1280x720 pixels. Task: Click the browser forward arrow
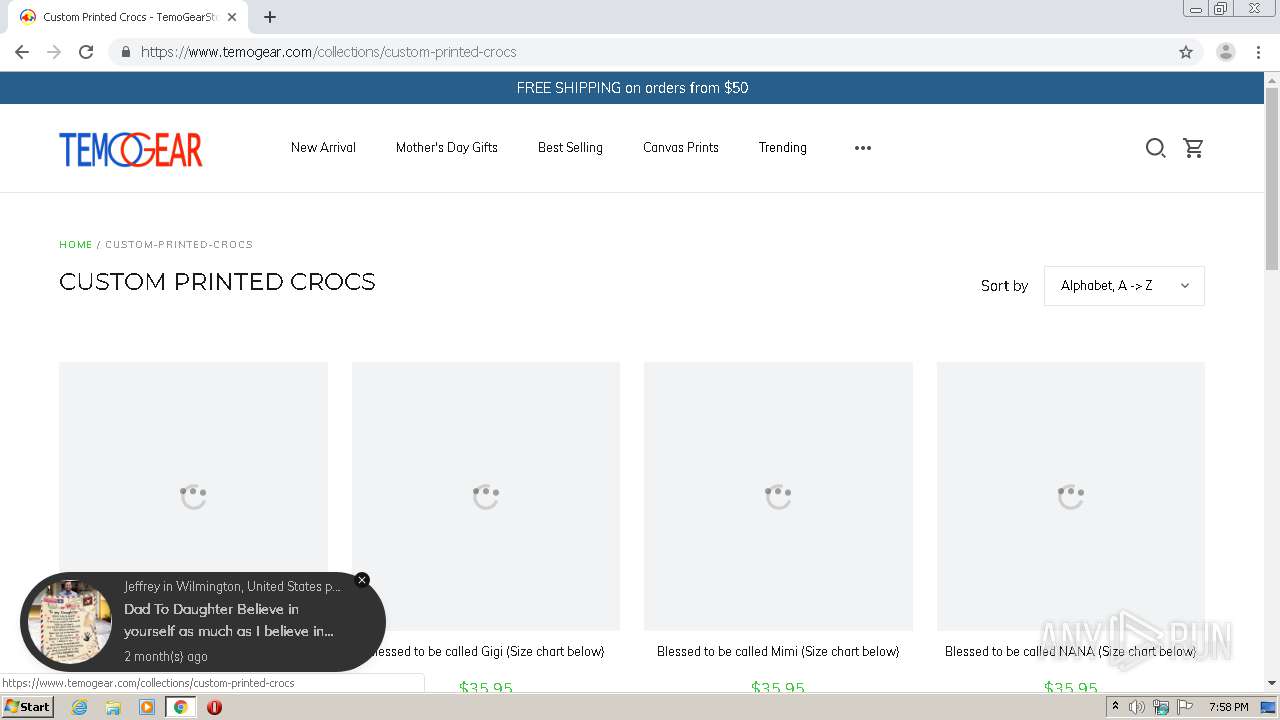pos(54,52)
